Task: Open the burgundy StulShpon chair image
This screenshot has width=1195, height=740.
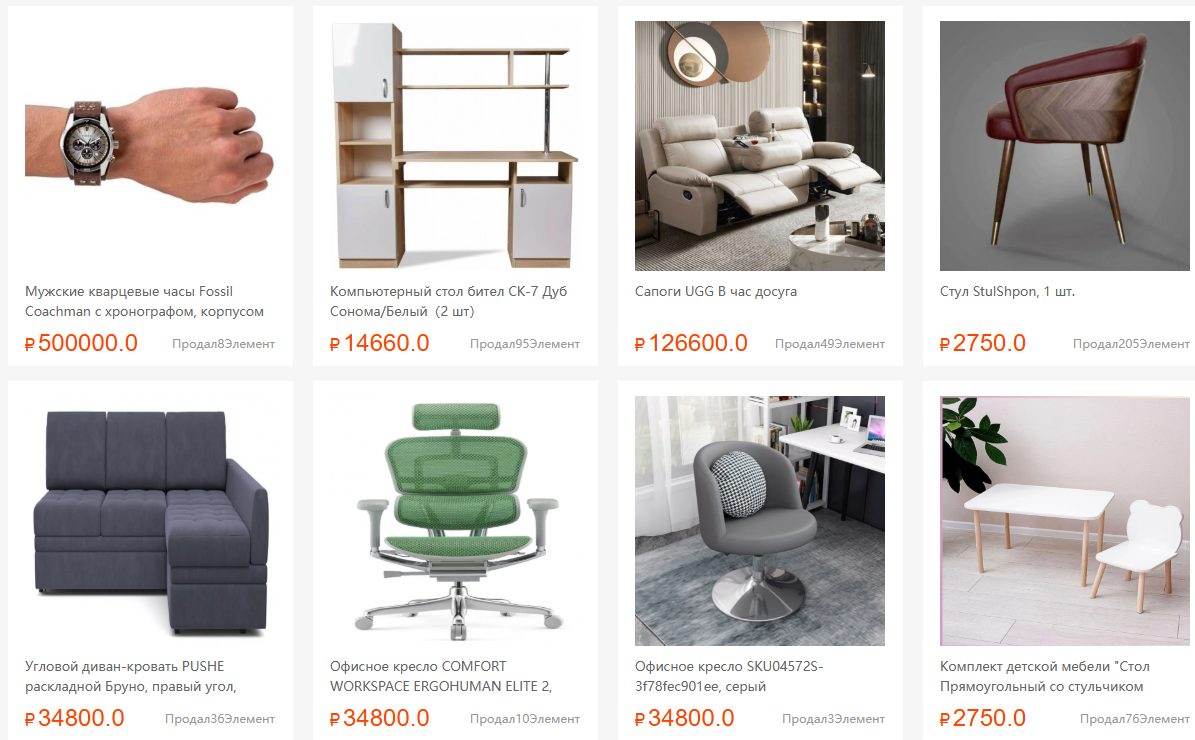Action: [x=1065, y=146]
